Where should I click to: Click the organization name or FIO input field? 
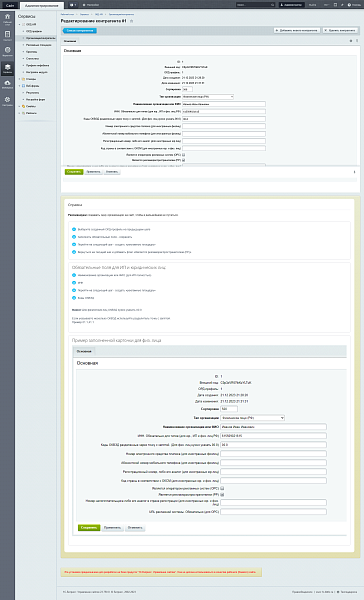224,104
